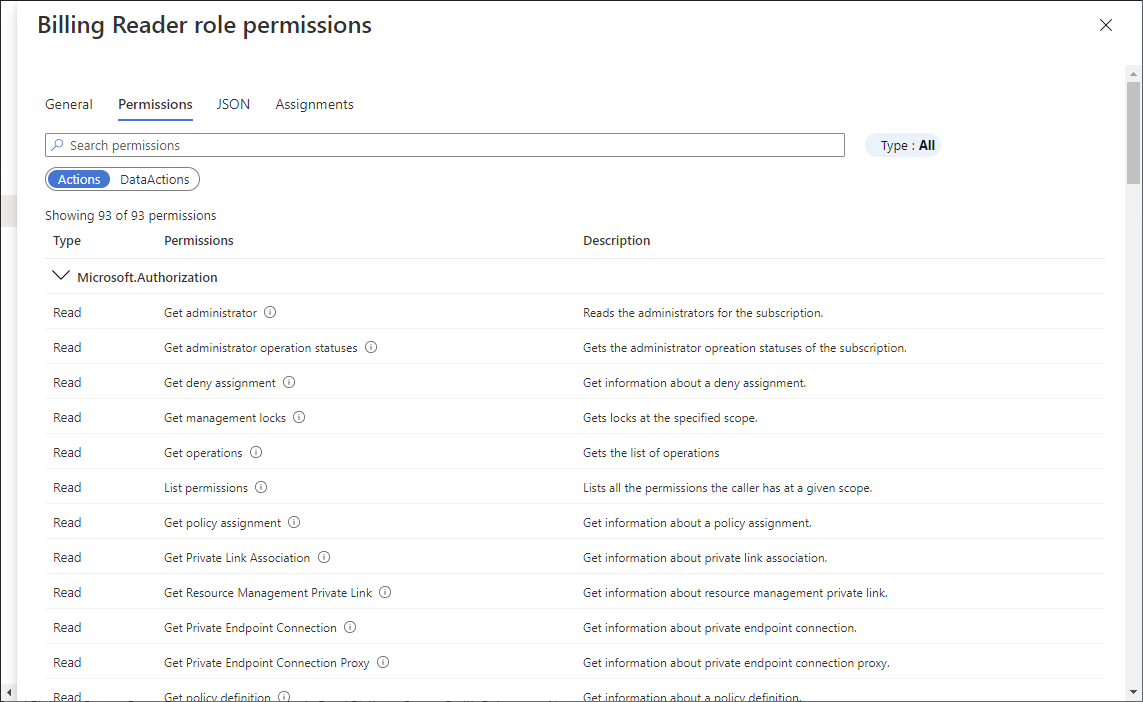Screen dimensions: 1143x702
Task: Open info icon for Get Private Endpoint Connection Proxy
Action: coord(383,662)
